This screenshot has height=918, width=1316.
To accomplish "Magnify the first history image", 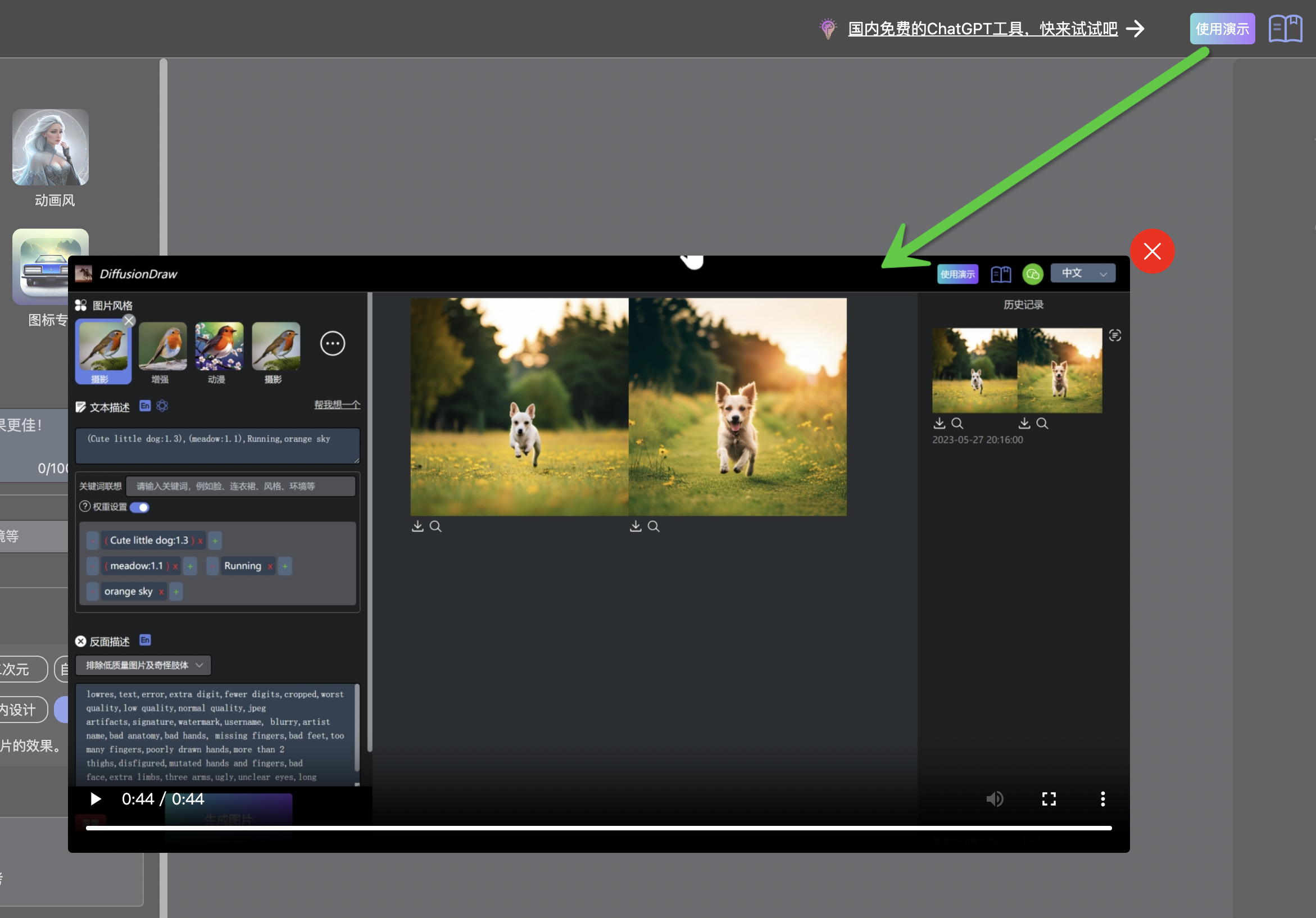I will 957,423.
